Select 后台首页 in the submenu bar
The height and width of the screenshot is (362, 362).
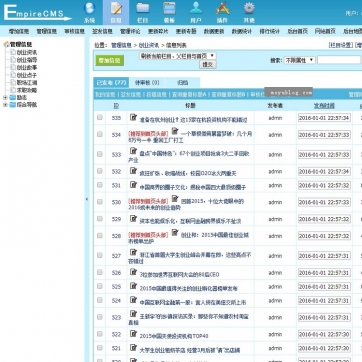297,31
